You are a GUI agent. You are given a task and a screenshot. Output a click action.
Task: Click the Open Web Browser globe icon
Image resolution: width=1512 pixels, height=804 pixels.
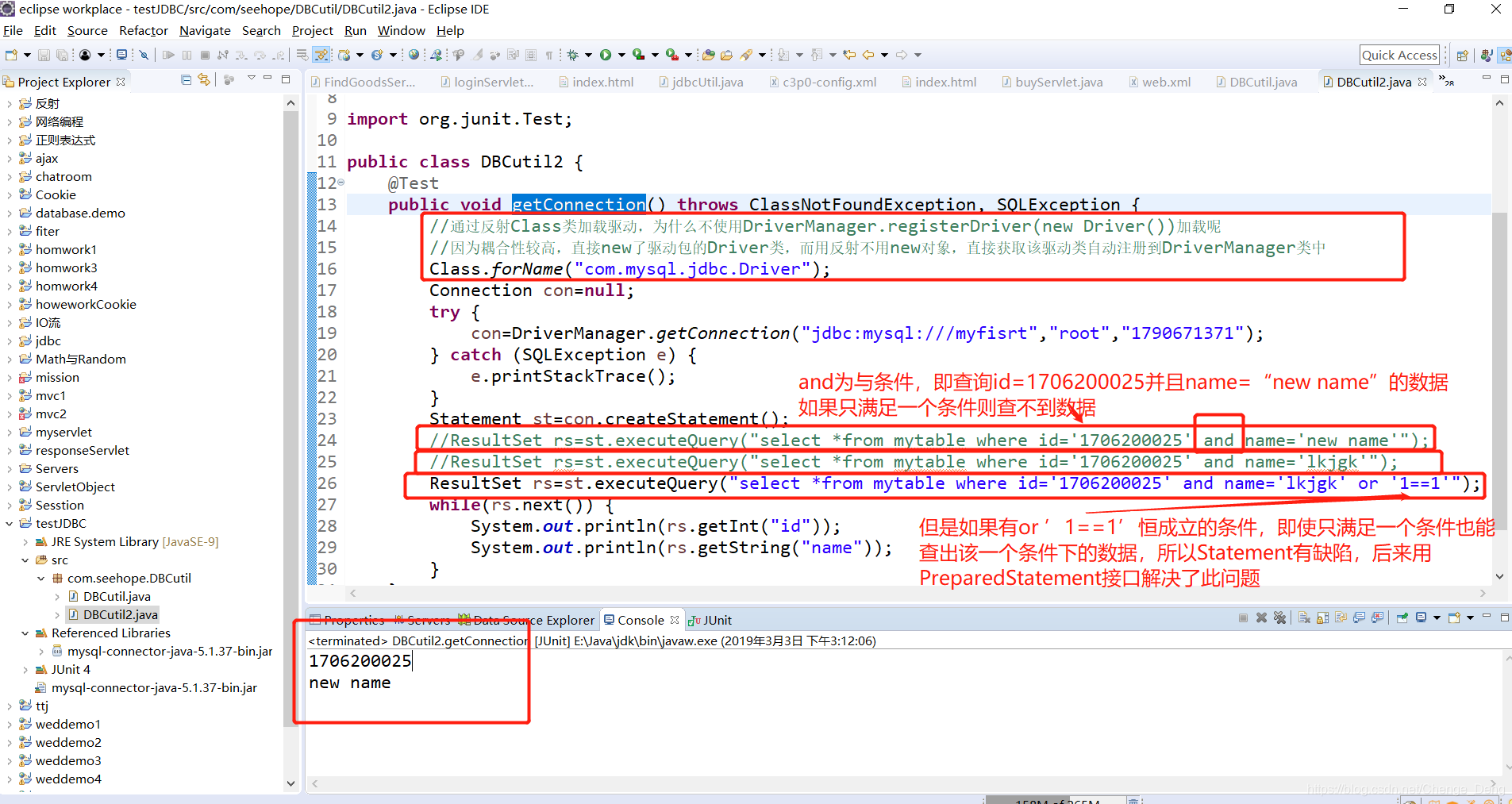[x=414, y=55]
